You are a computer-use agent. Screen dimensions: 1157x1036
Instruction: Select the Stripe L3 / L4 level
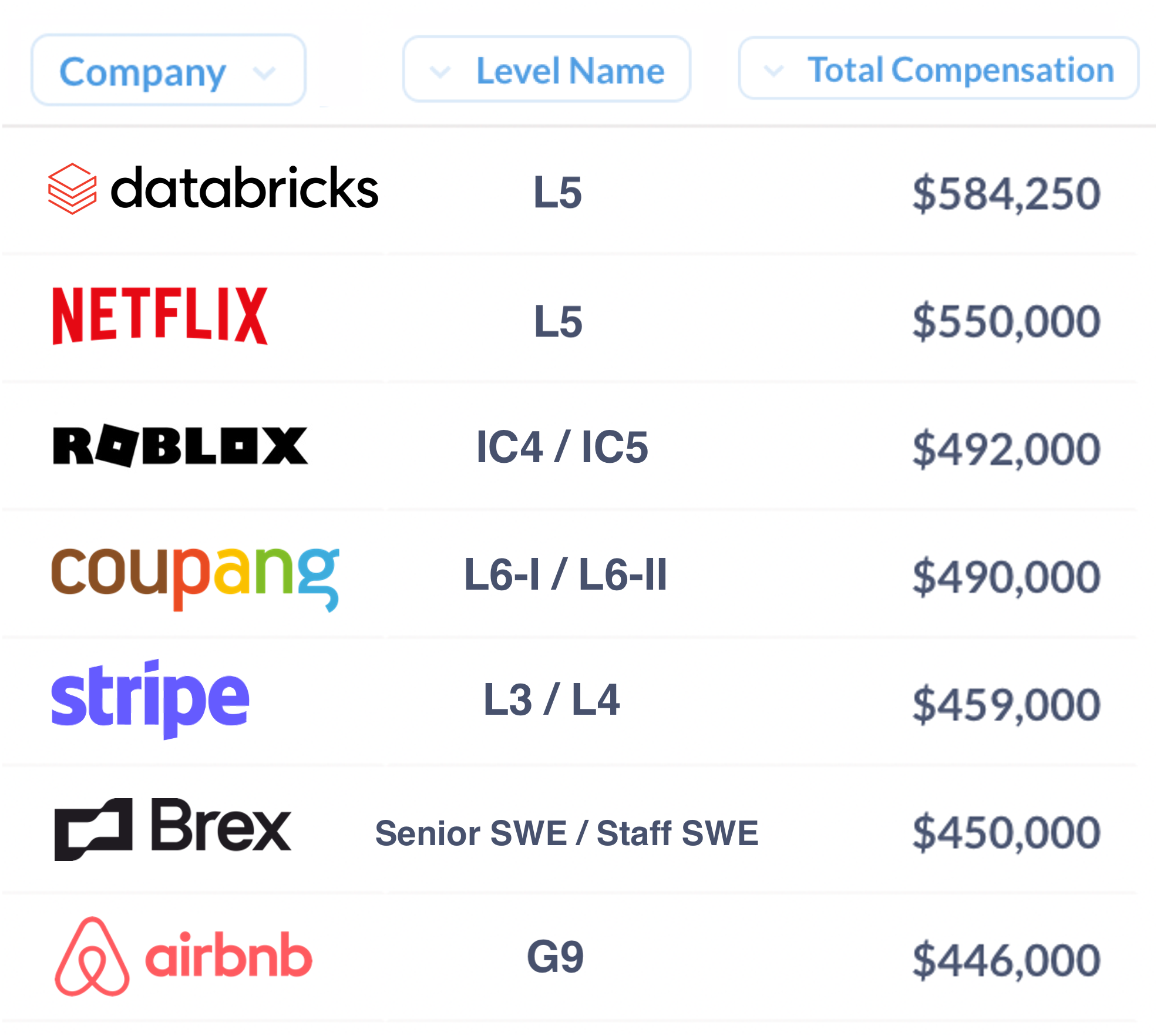pos(551,699)
